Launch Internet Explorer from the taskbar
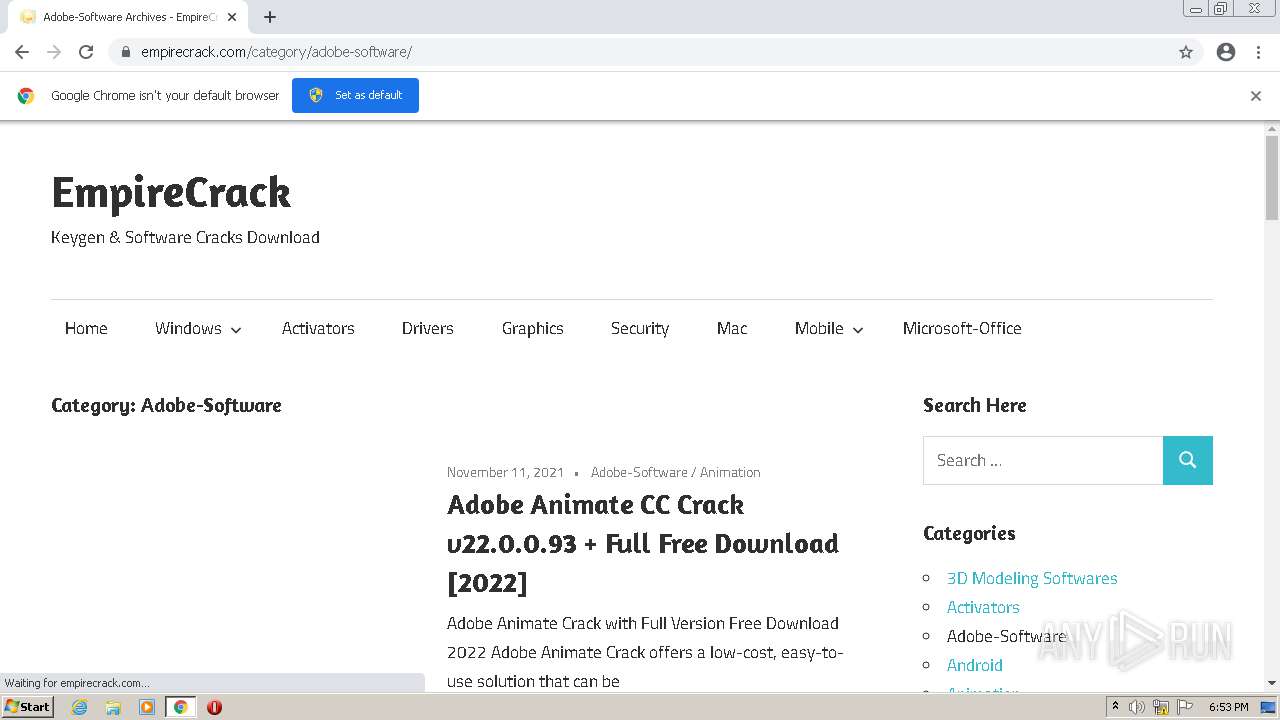1280x720 pixels. click(x=79, y=707)
